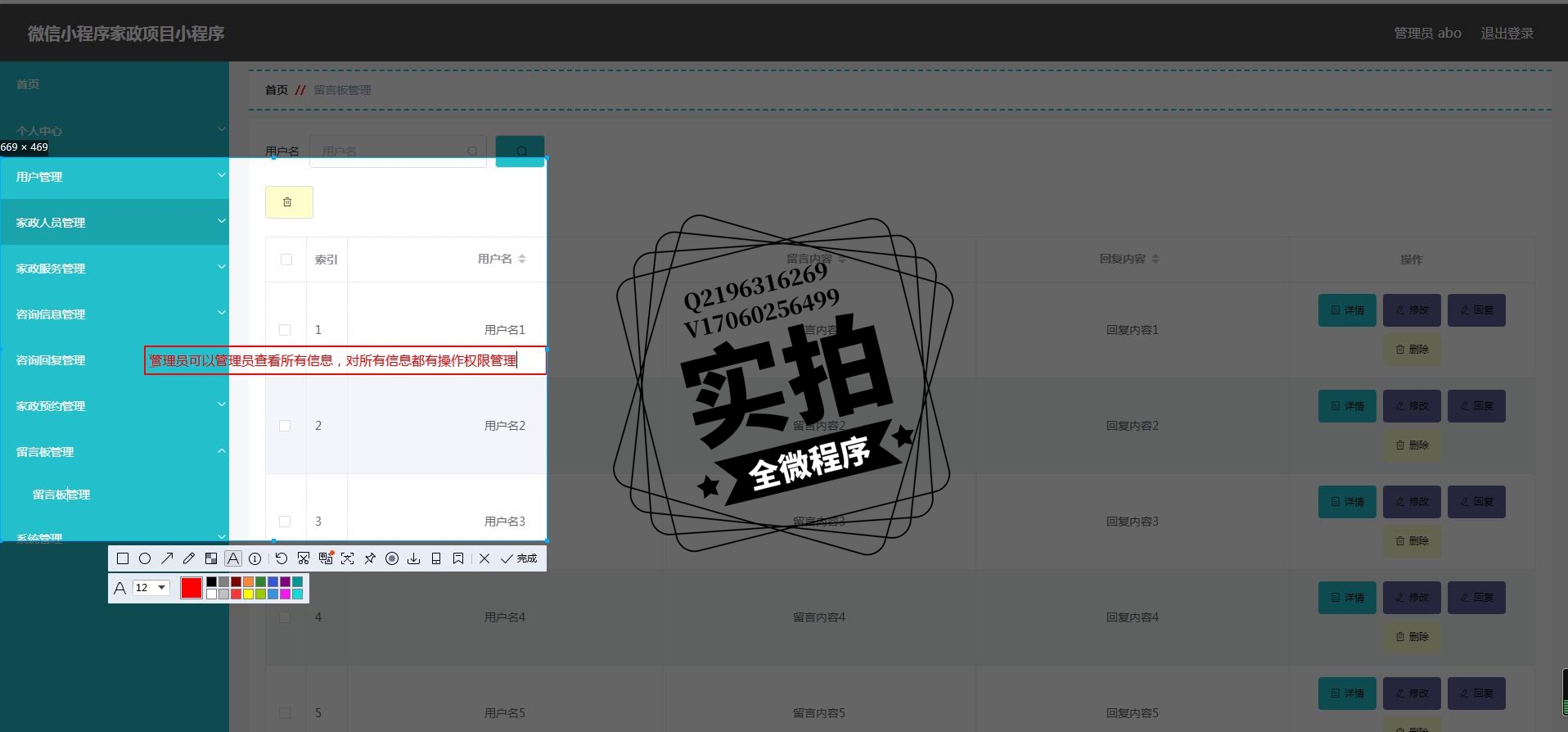
Task: Sort by 回复内容 column arrows
Action: coord(1156,259)
